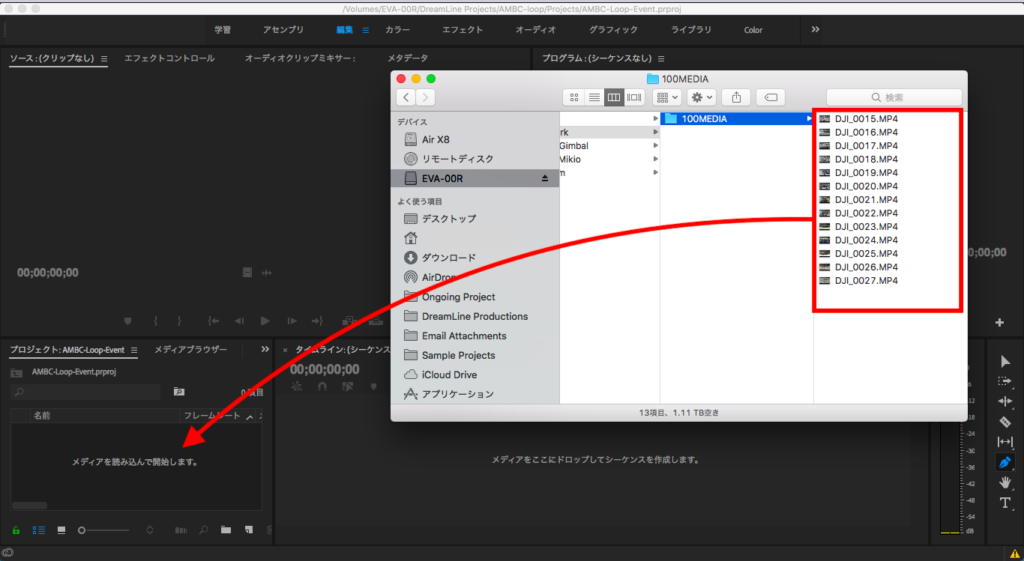Go to In point in Source monitor
The image size is (1024, 561).
click(213, 321)
